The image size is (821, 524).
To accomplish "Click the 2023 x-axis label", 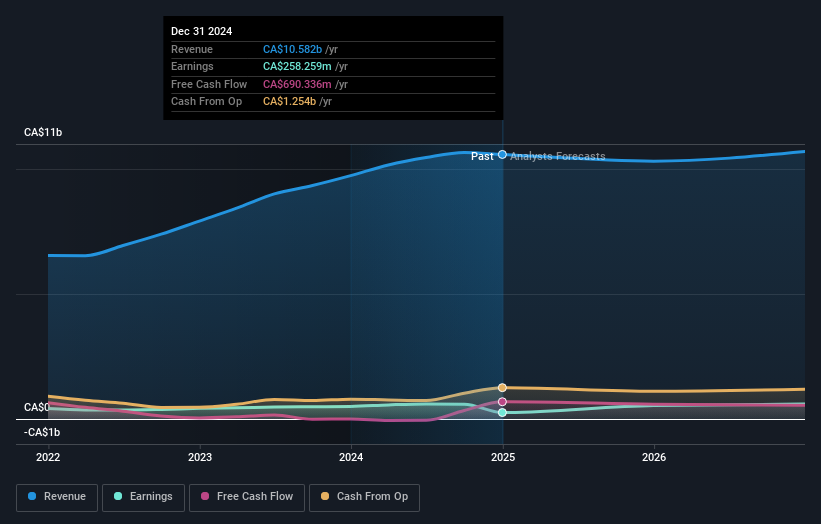I will point(200,458).
